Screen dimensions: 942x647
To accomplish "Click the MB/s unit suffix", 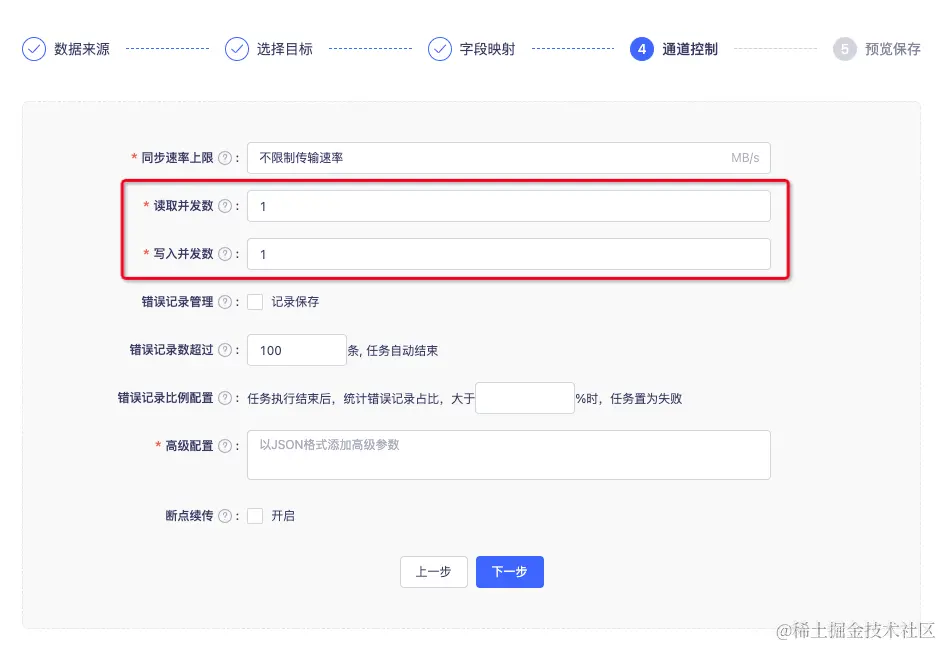I will 745,158.
